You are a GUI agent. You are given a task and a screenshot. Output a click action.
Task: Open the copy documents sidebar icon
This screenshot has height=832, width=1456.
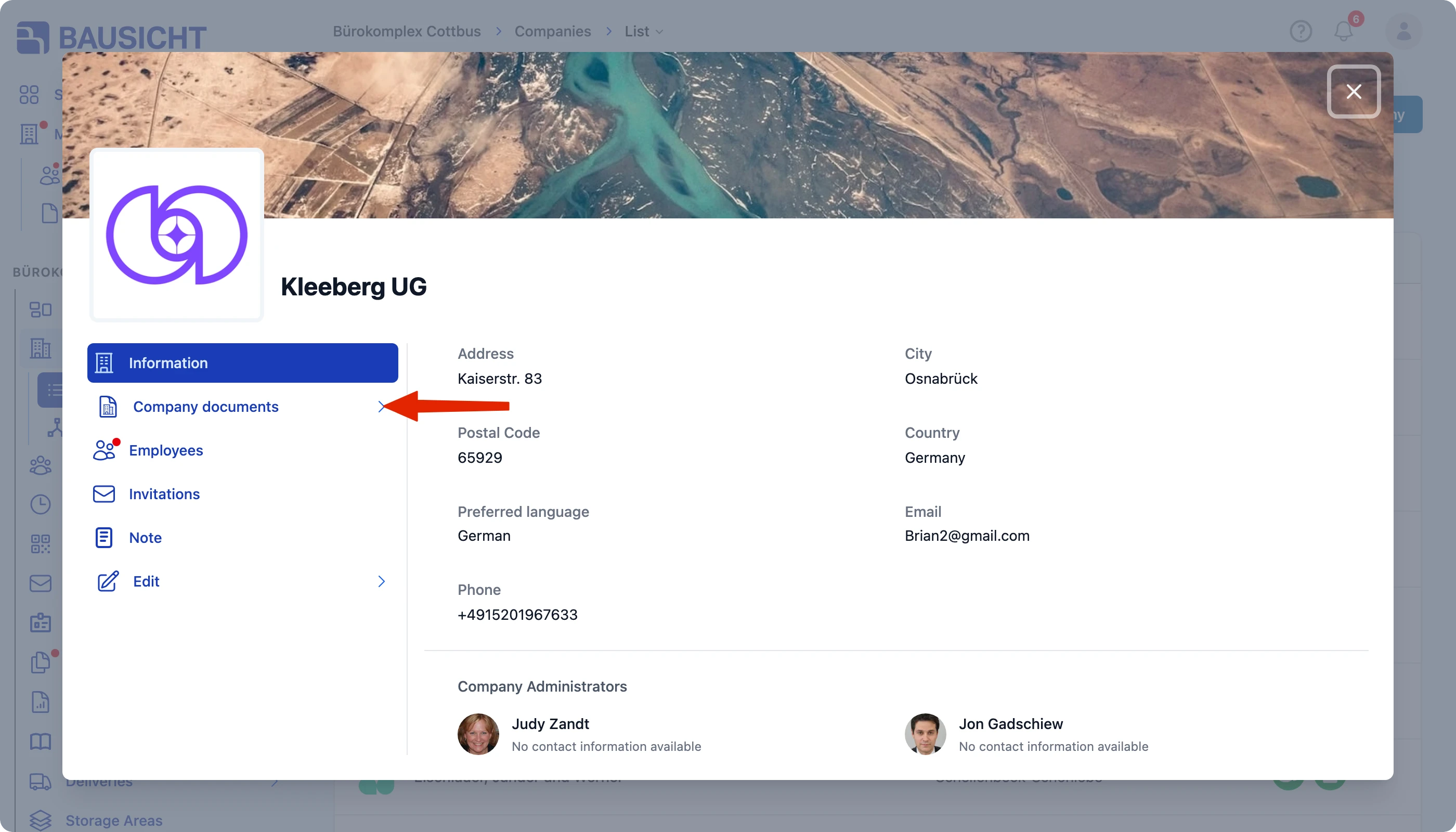40,662
